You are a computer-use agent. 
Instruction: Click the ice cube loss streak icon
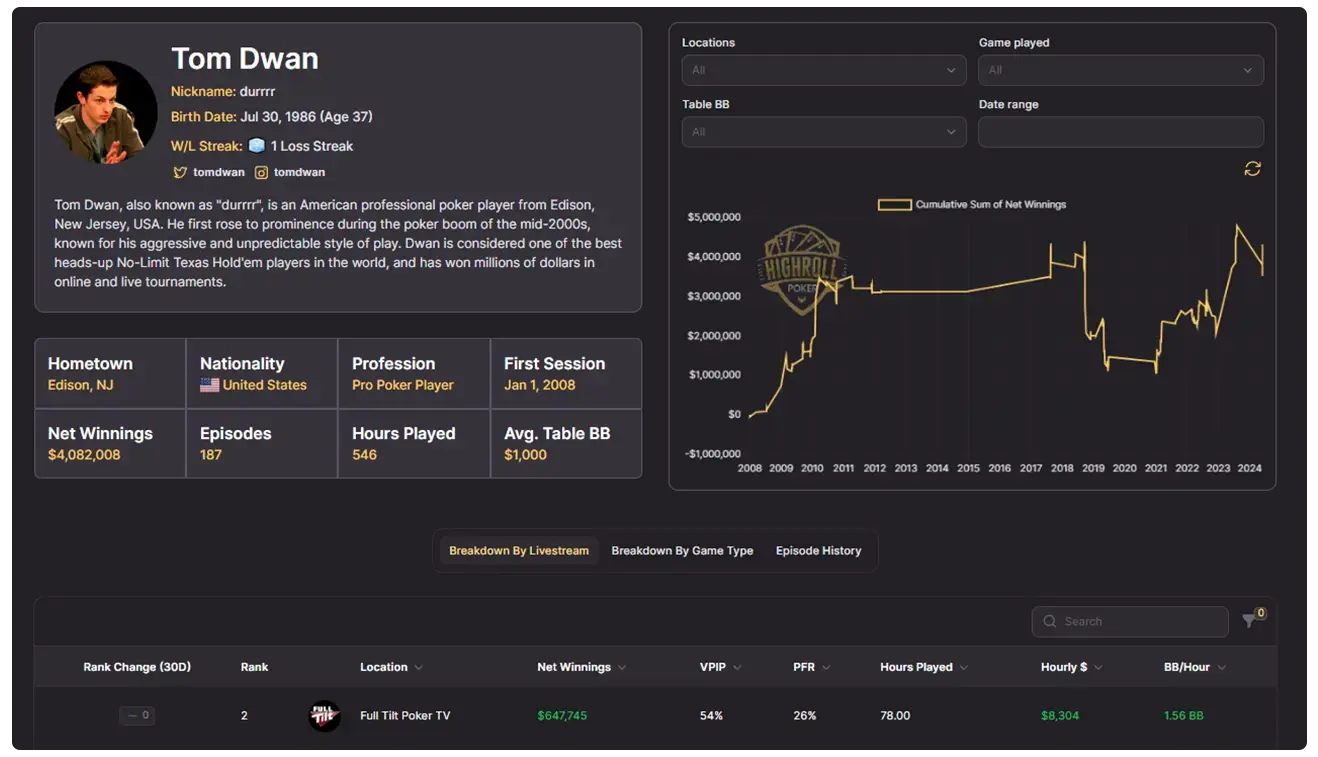[x=257, y=146]
